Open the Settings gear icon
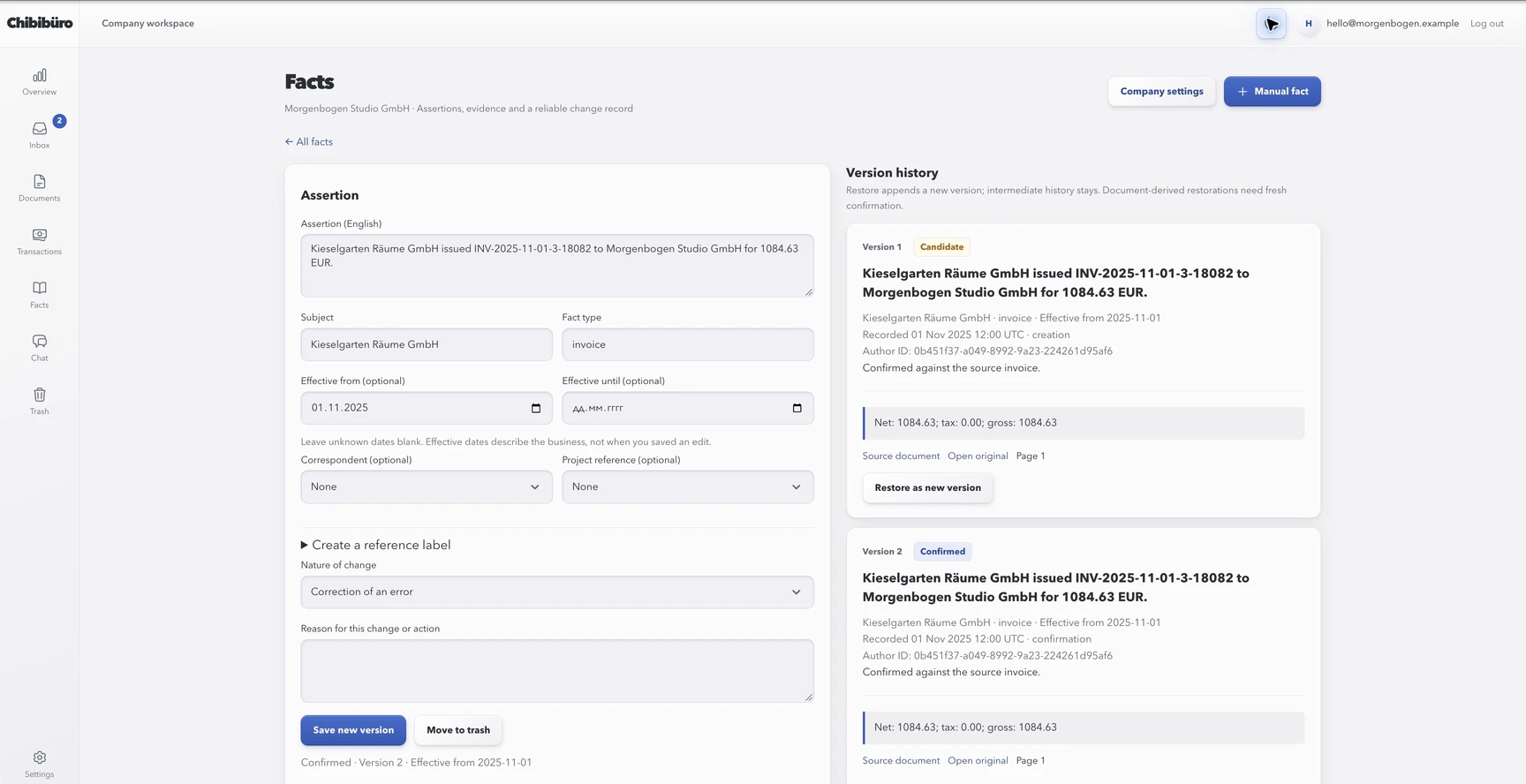This screenshot has width=1526, height=784. pos(40,758)
